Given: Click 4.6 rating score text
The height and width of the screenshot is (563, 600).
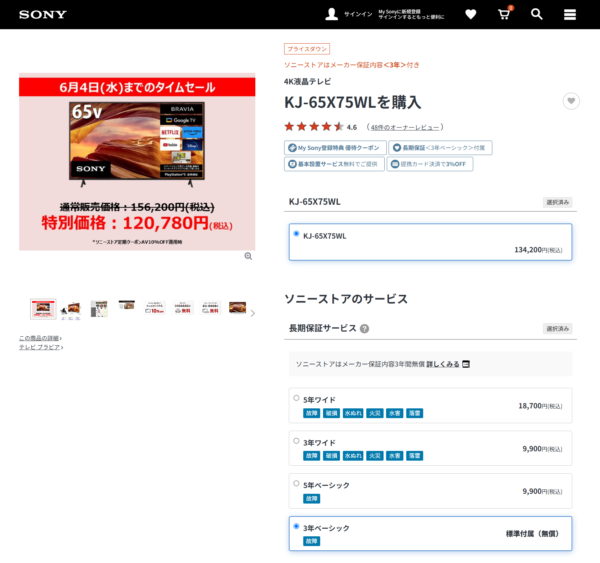Looking at the screenshot, I should tap(352, 127).
